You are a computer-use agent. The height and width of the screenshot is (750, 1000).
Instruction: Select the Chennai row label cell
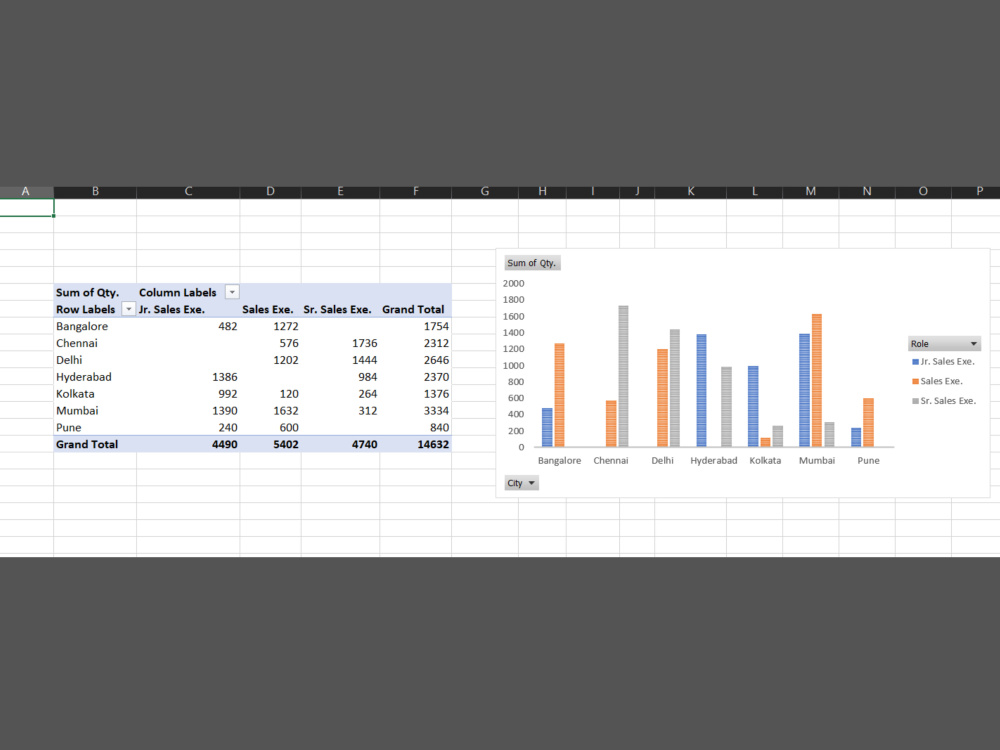95,343
